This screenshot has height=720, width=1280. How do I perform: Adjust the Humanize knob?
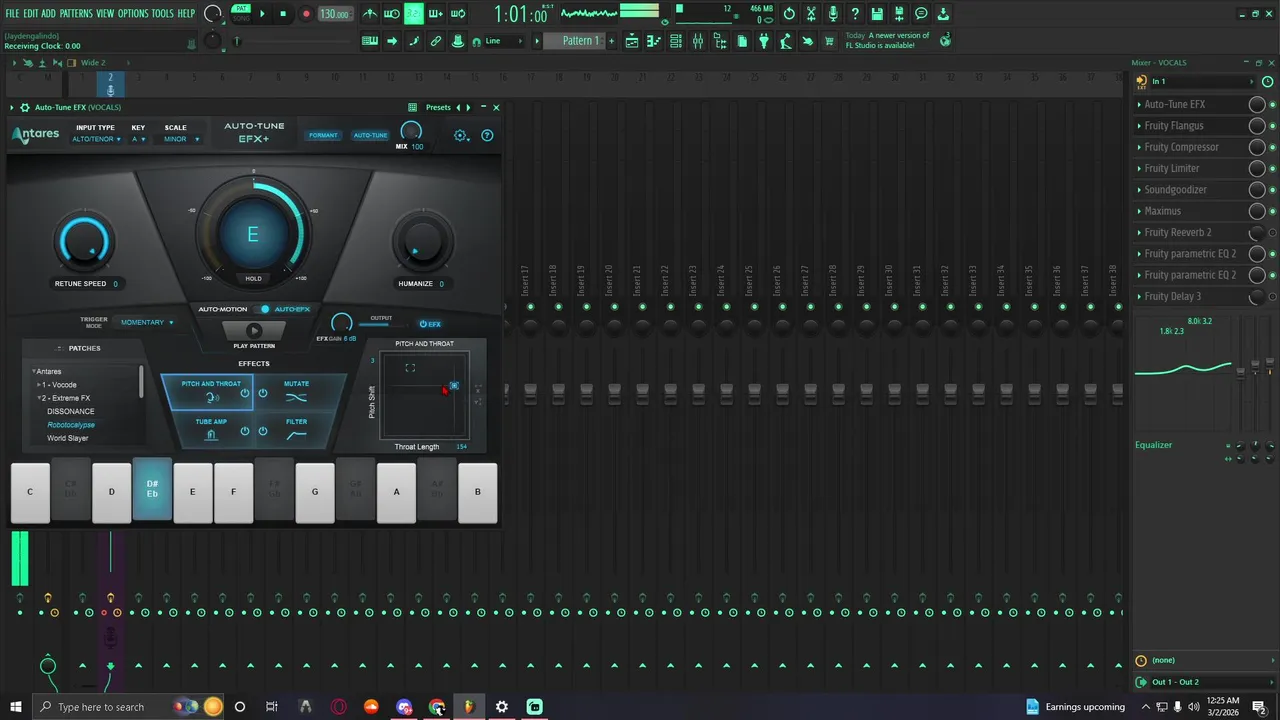[422, 242]
